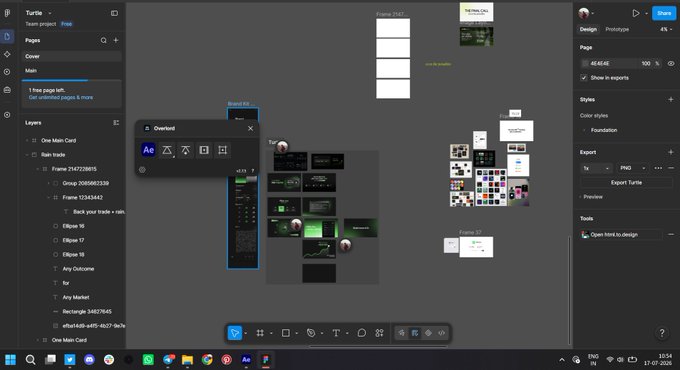Open the 4% zoom level dropdown
This screenshot has width=680, height=370.
(666, 29)
